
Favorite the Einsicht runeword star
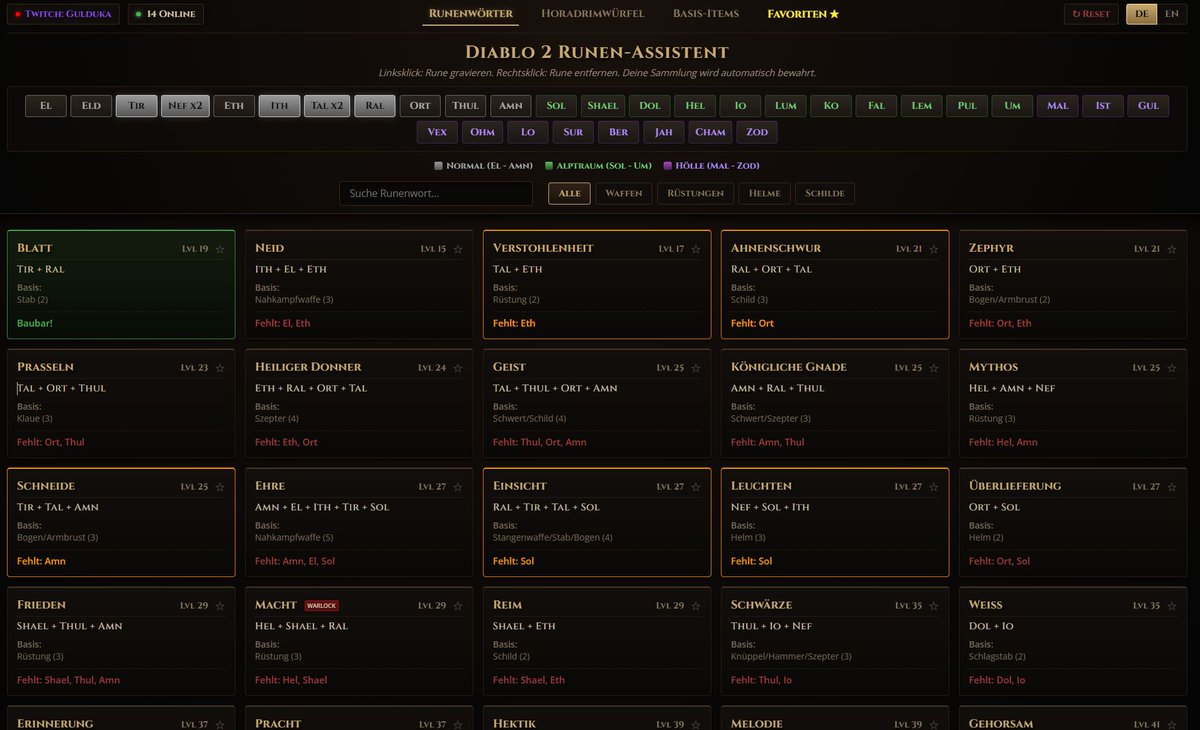click(x=695, y=486)
